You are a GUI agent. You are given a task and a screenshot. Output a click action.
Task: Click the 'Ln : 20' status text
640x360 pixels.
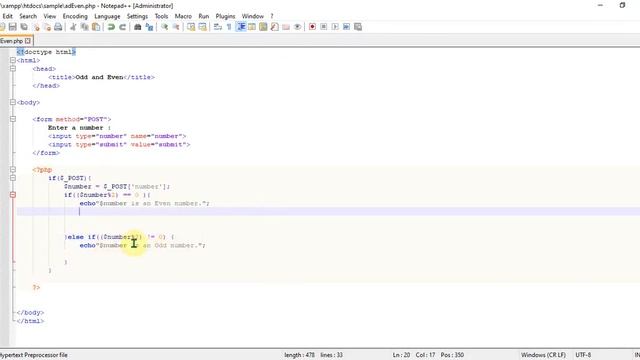(401, 355)
